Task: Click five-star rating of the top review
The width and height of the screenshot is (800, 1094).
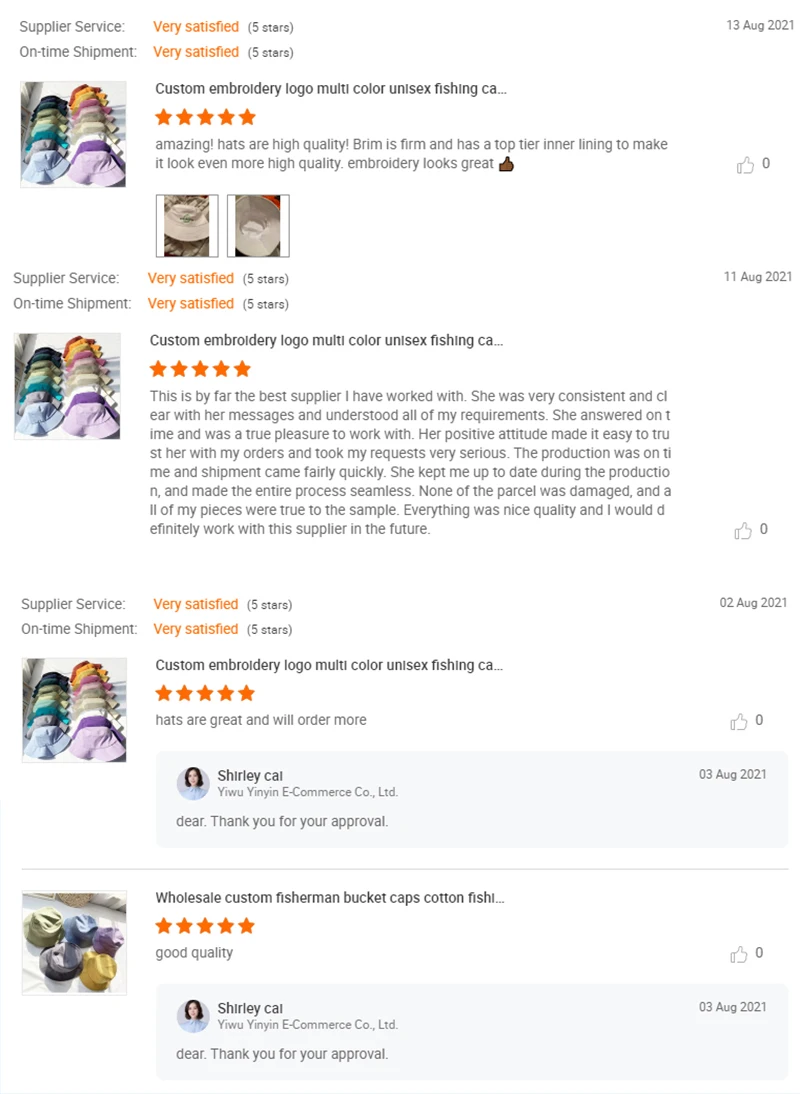Action: coord(206,117)
